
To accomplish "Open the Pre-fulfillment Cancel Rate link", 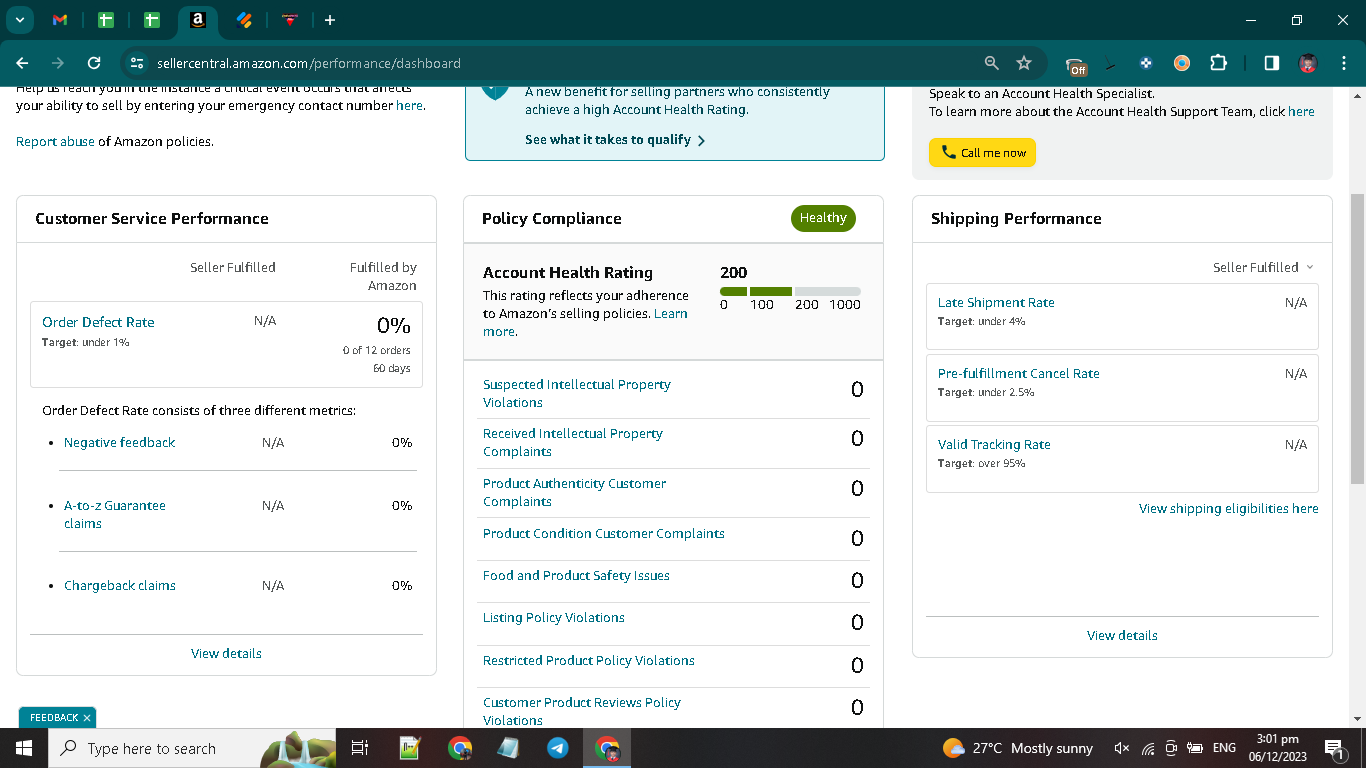I will click(1018, 373).
